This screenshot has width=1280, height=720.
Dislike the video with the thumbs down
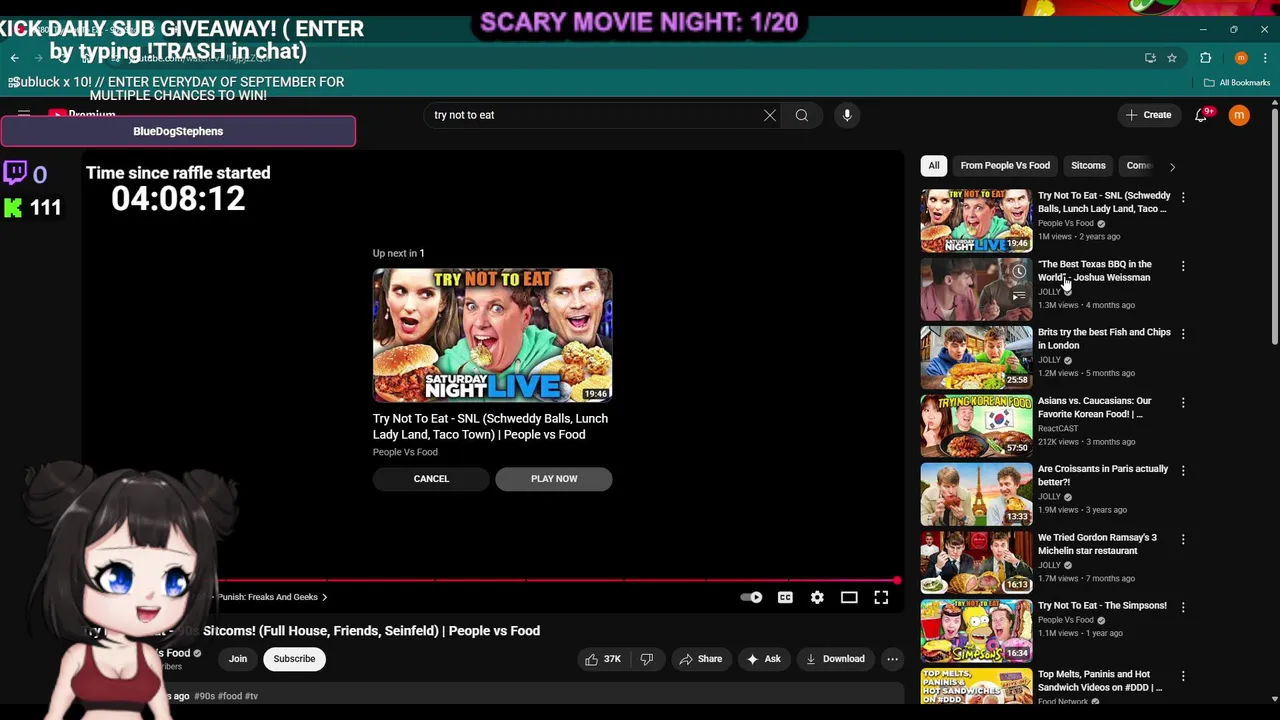coord(647,659)
